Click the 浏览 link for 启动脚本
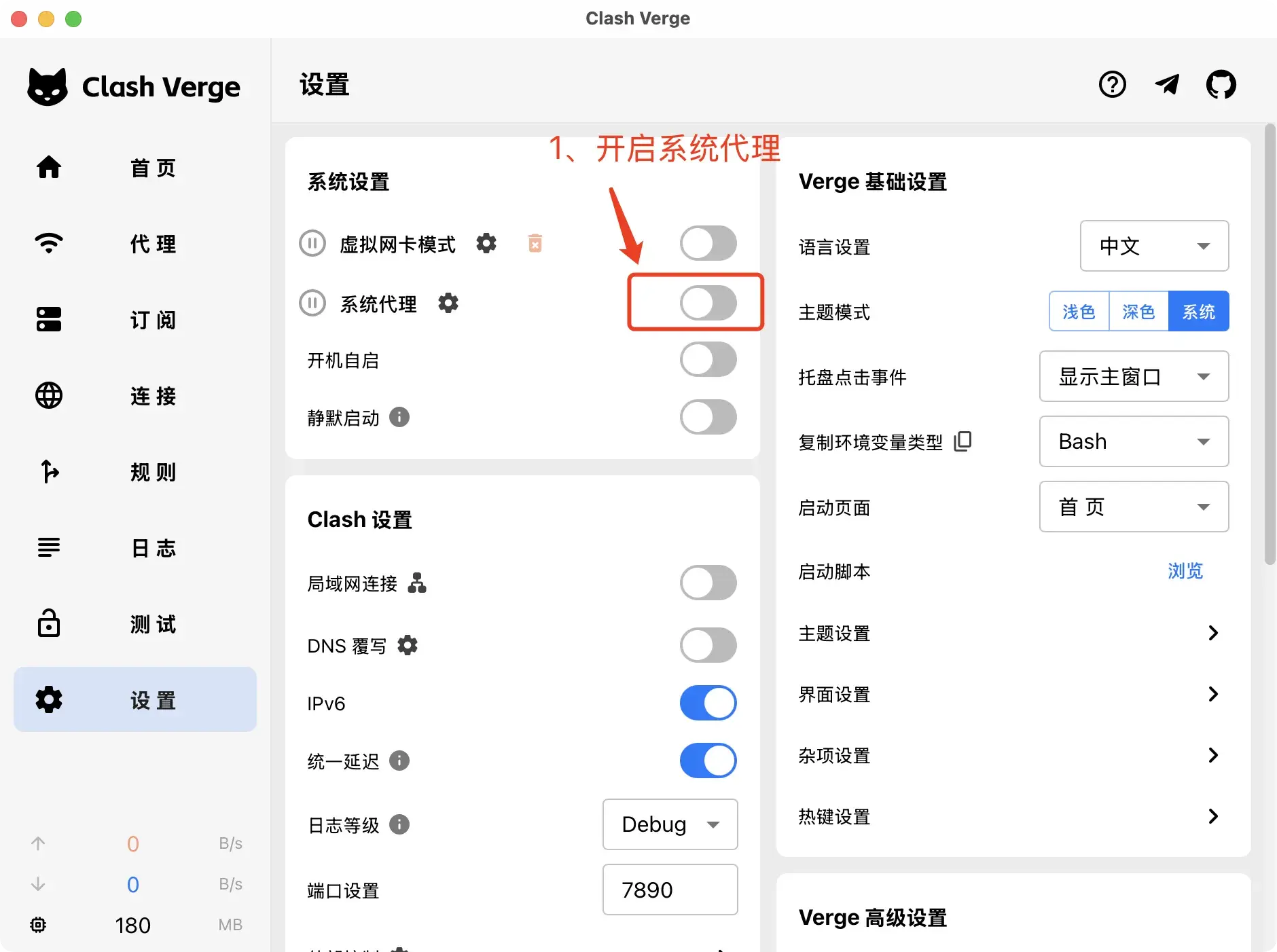 pyautogui.click(x=1186, y=571)
